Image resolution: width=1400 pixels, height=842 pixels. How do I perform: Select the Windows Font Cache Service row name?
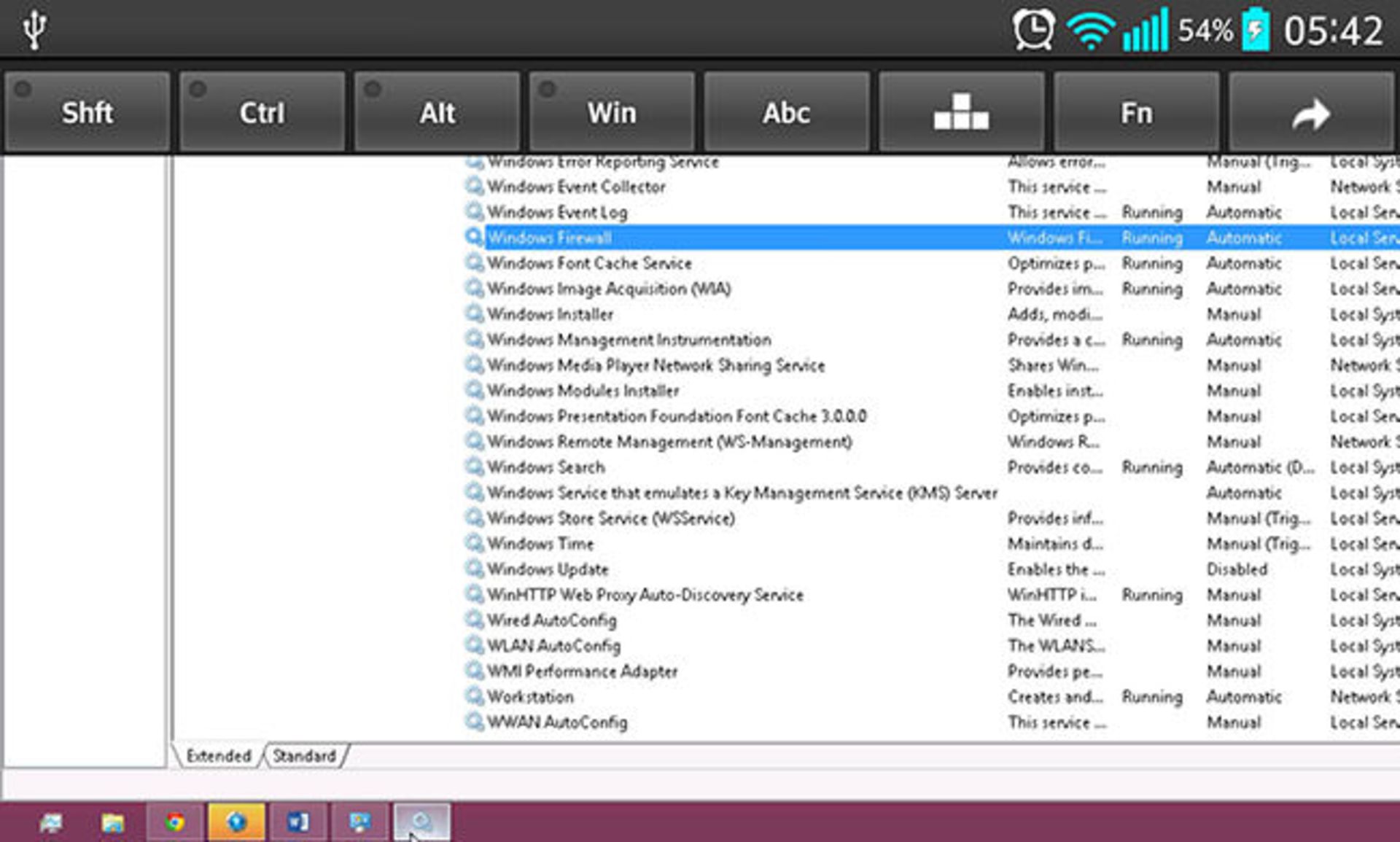[589, 263]
